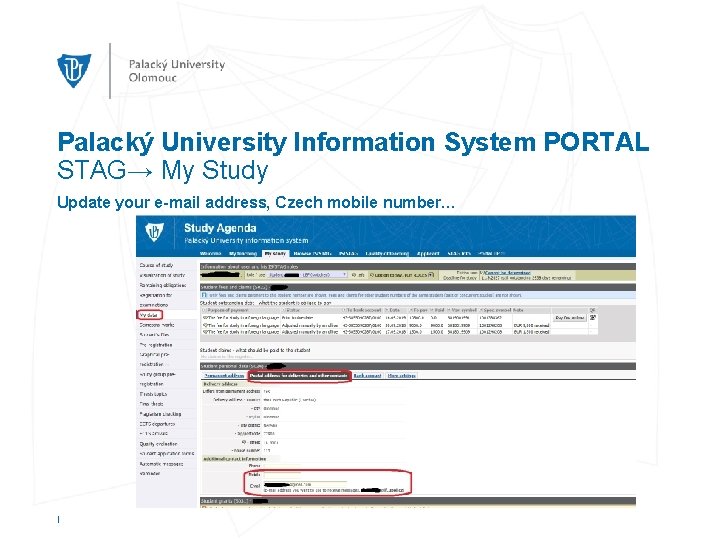The width and height of the screenshot is (709, 539).
Task: Click the Palacký University shield logo
Action: [x=74, y=70]
